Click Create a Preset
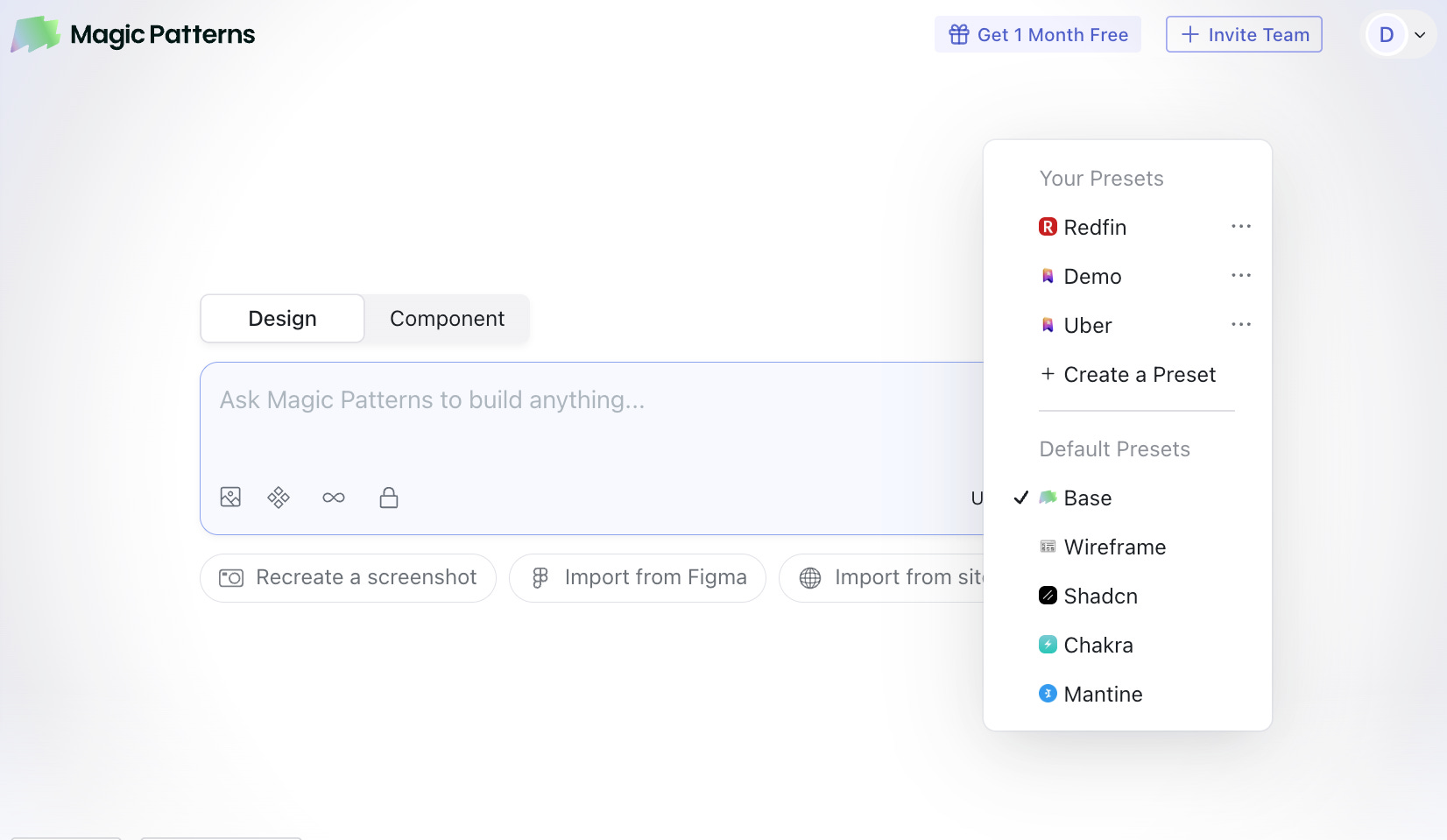 click(x=1128, y=374)
